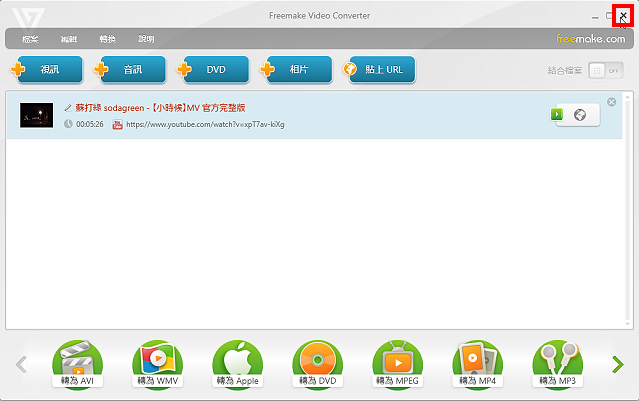Toggle the 結合檔案 join files switch
Screen dimensions: 639x401
point(606,71)
